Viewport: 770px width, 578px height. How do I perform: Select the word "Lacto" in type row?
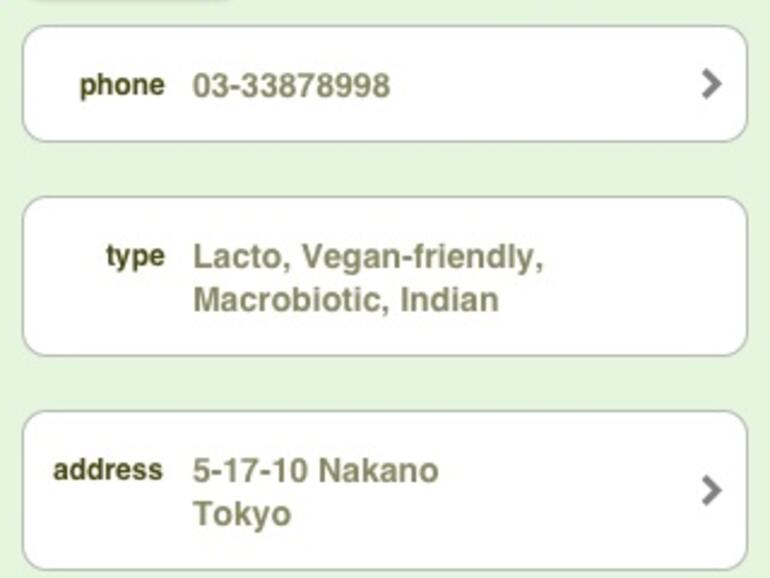[x=235, y=257]
